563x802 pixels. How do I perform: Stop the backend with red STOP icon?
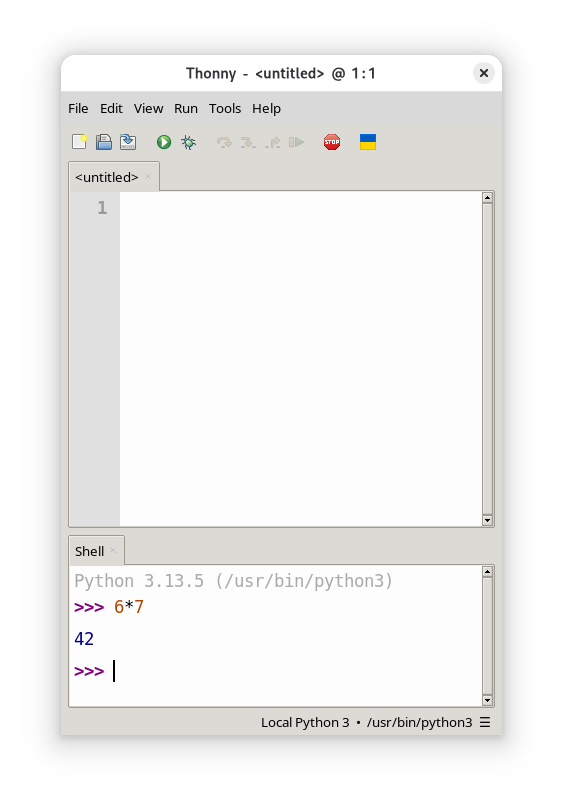point(332,142)
